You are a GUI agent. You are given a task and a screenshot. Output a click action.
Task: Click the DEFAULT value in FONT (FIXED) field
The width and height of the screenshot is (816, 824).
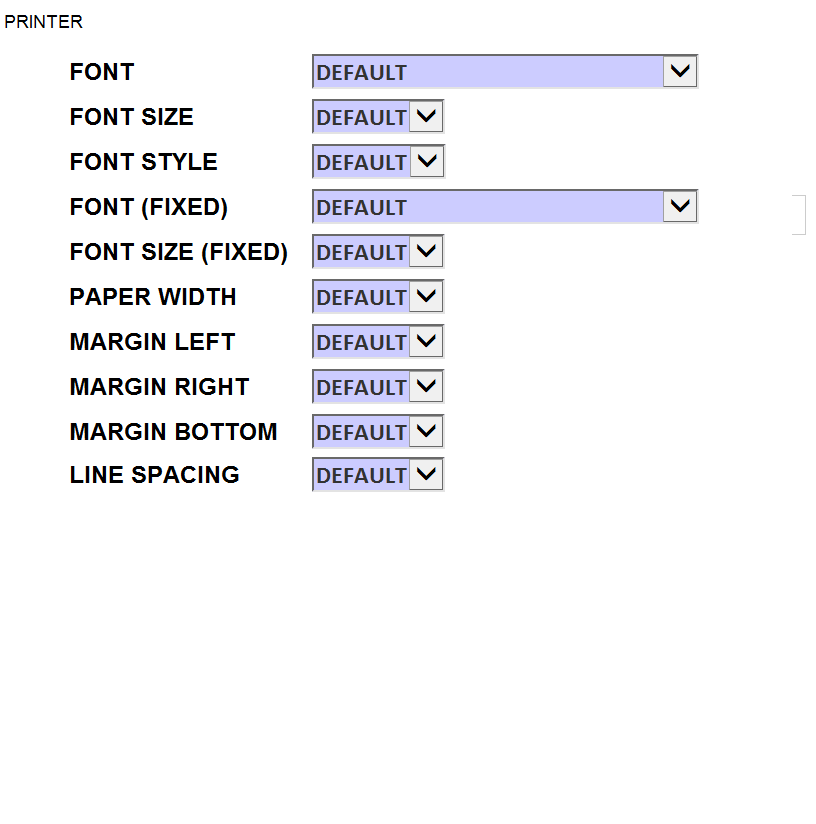coord(362,208)
